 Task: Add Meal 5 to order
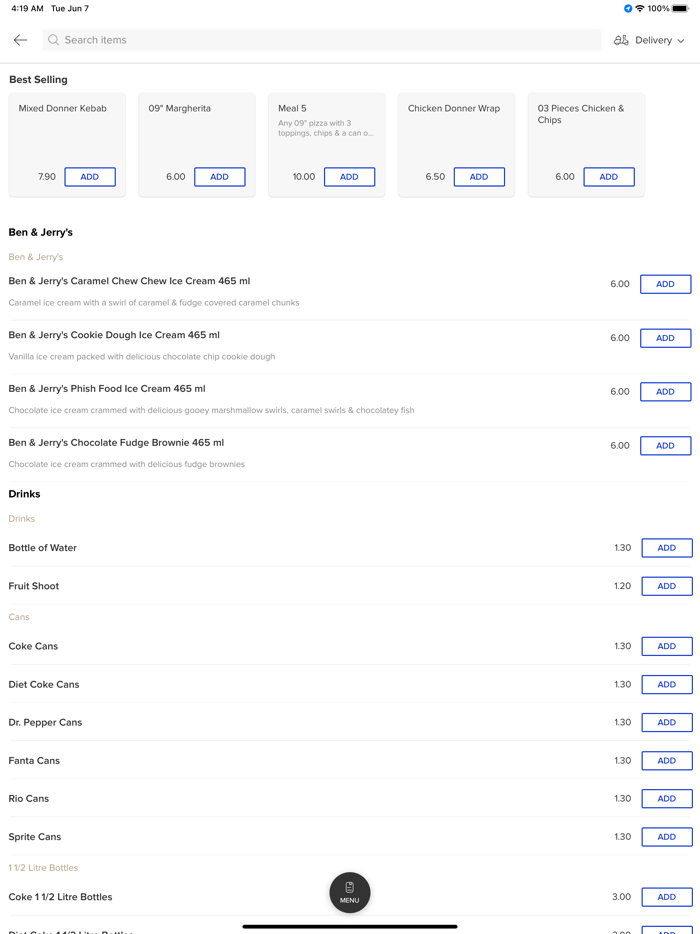[x=349, y=177]
